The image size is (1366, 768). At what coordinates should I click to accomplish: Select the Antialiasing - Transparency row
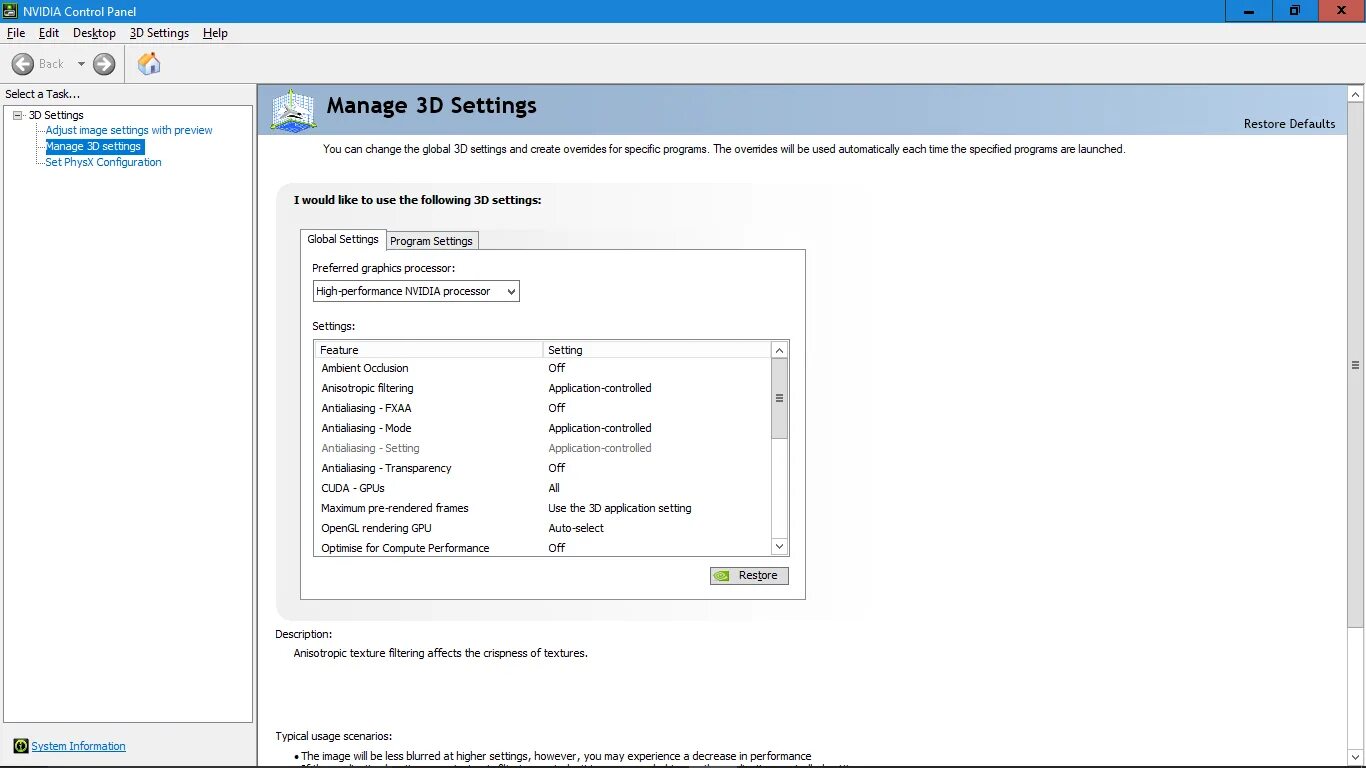point(543,468)
